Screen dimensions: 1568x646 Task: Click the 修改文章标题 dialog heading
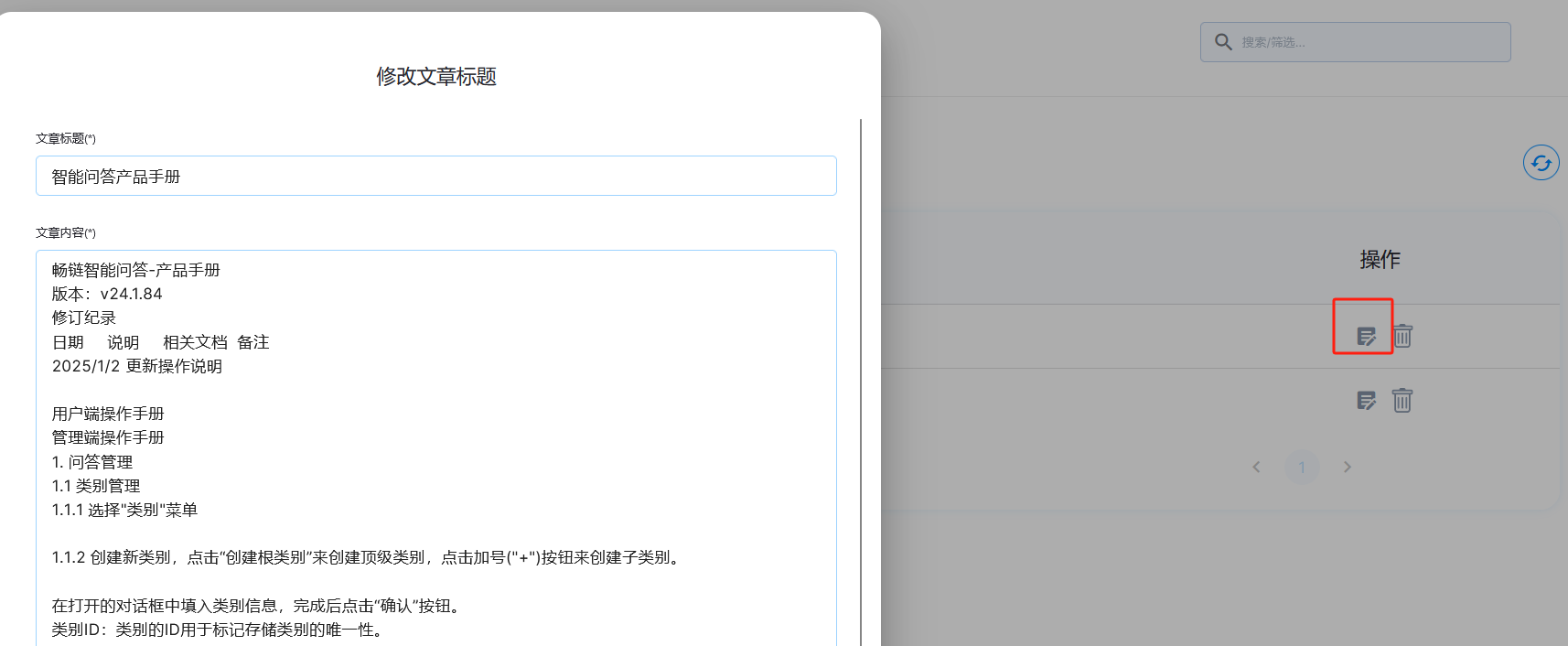(435, 77)
